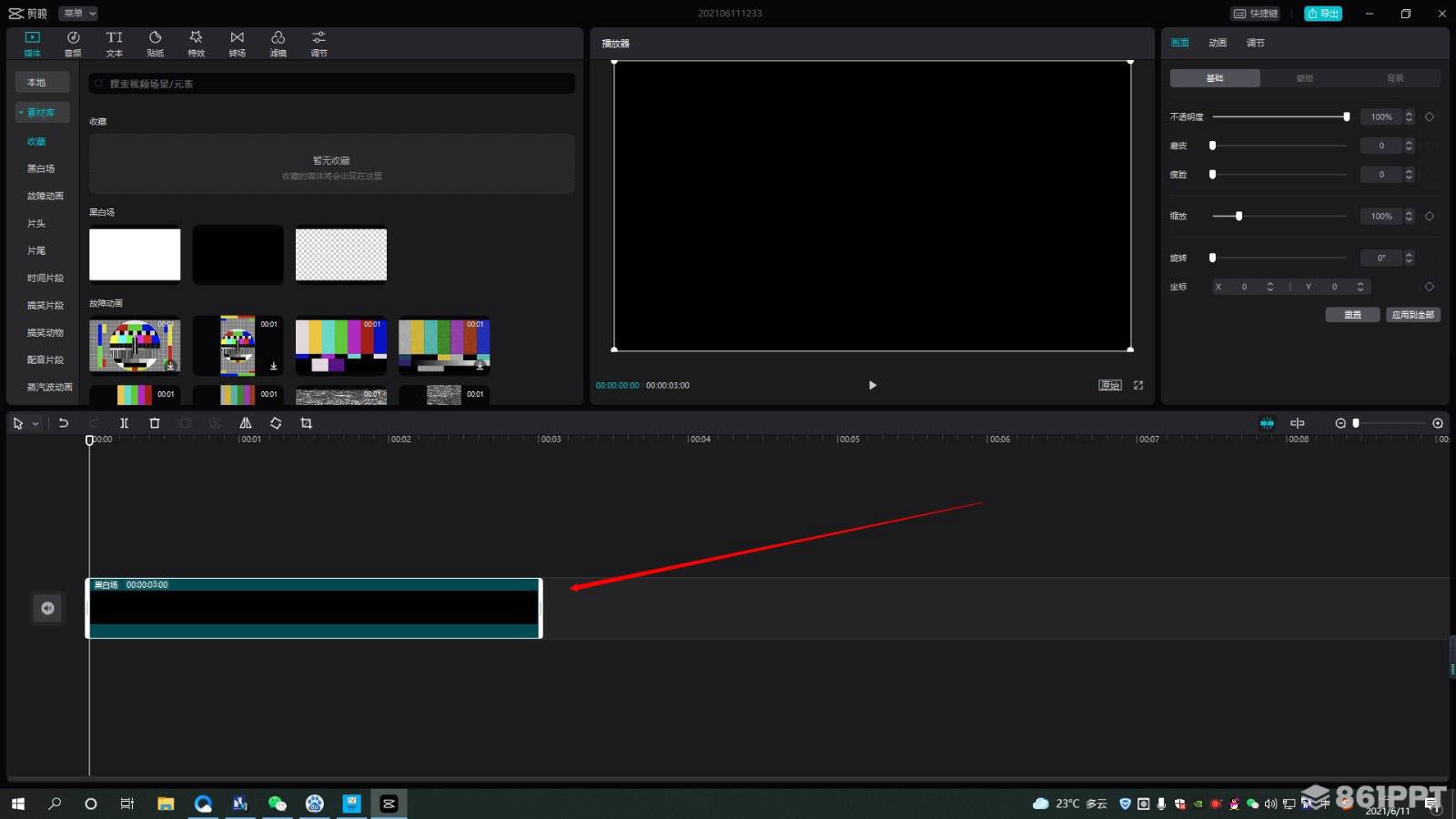Toggle timeline auto-snap magnet icon

pyautogui.click(x=1267, y=423)
